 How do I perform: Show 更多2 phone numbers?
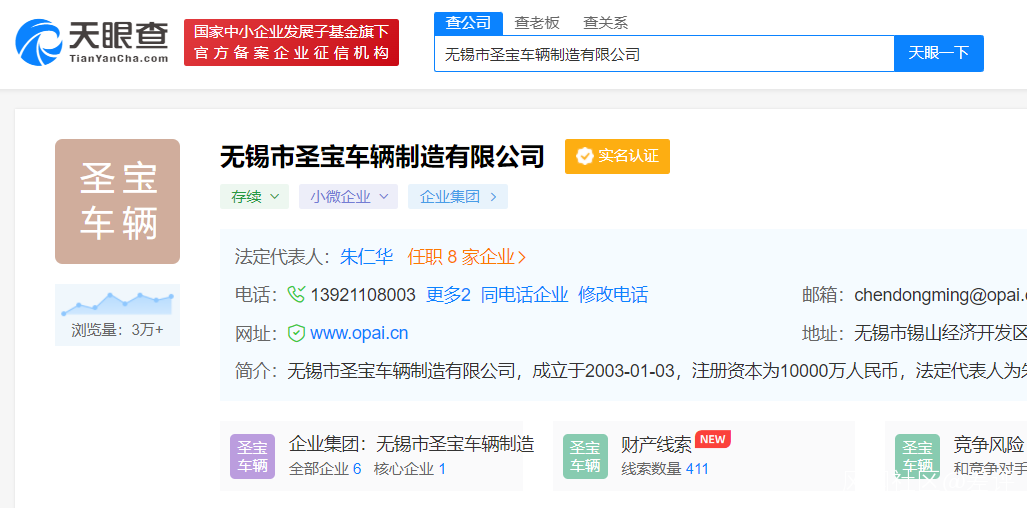tap(448, 295)
